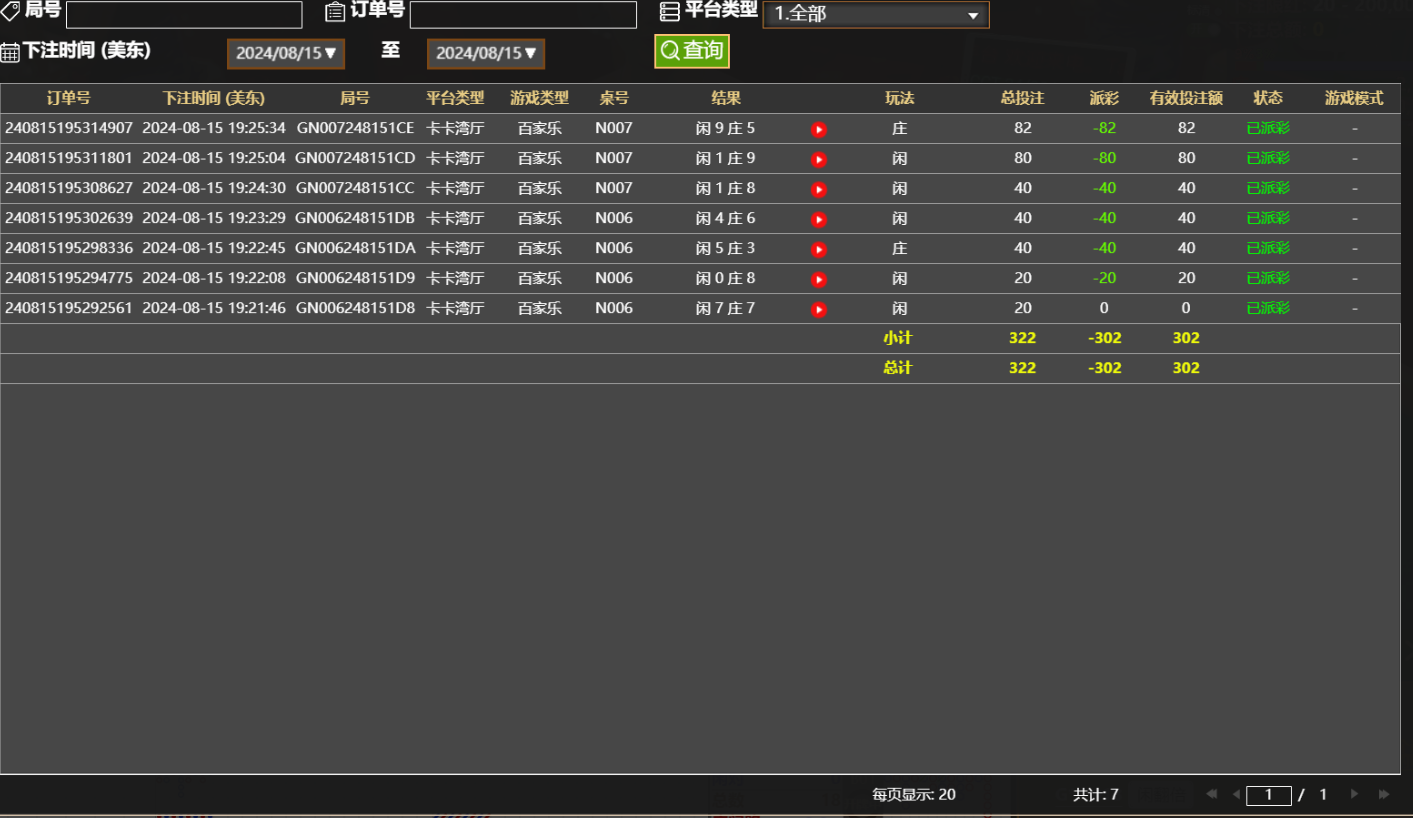Play replay for the 闲 5 庄 3 result
The width and height of the screenshot is (1413, 818).
coord(818,249)
